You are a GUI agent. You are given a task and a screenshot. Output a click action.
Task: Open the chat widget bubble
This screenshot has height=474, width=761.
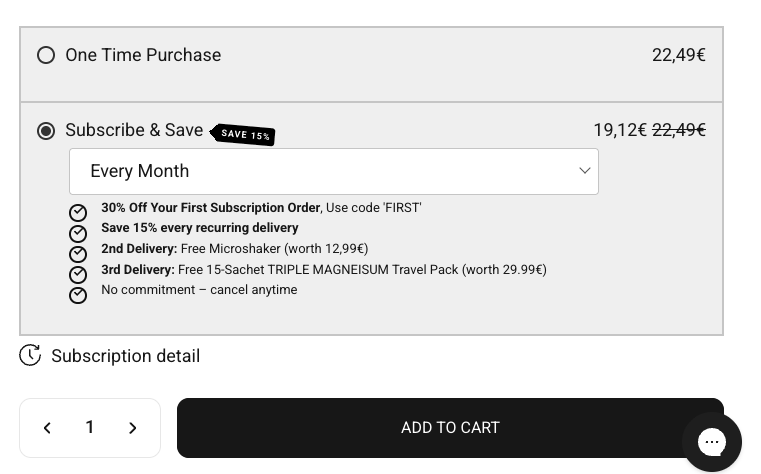click(x=712, y=441)
